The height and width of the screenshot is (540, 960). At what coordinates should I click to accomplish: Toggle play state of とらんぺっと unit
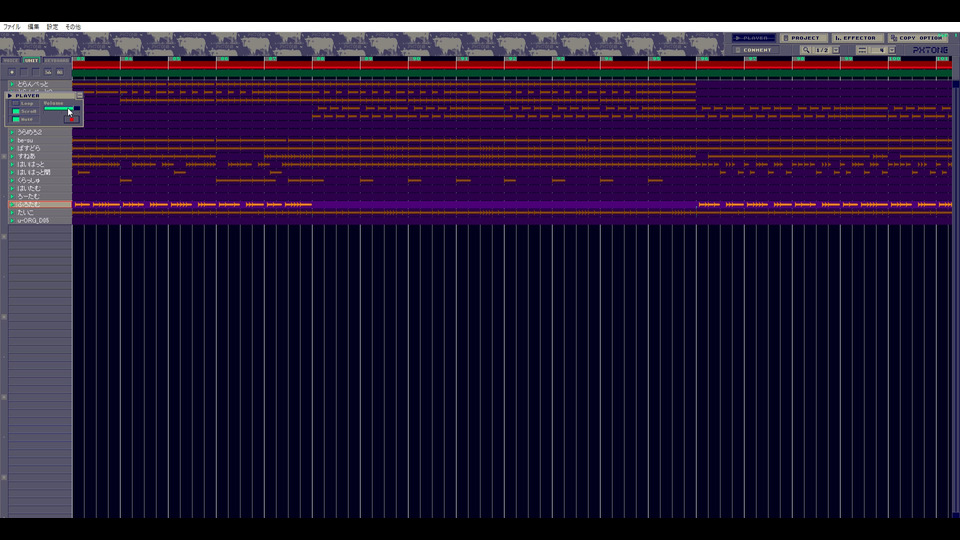point(12,84)
